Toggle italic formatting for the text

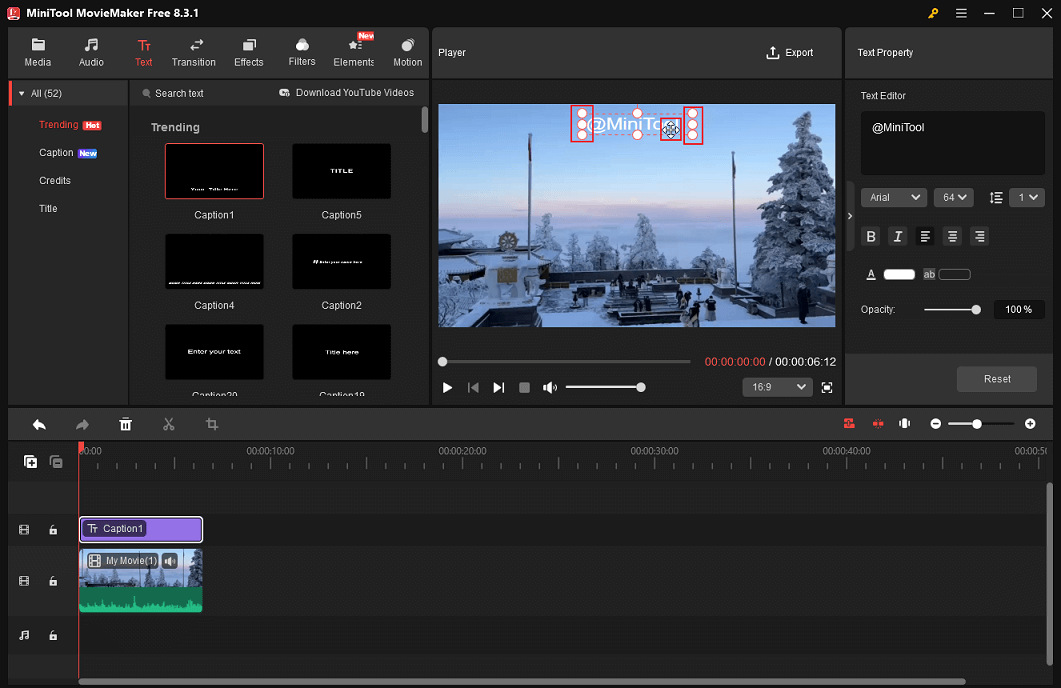tap(897, 236)
